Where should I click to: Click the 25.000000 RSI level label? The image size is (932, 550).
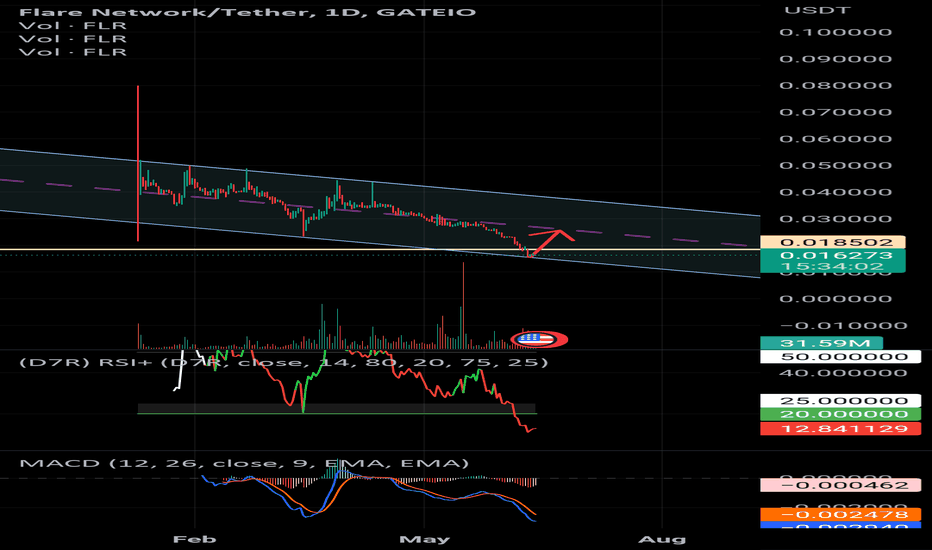click(840, 401)
